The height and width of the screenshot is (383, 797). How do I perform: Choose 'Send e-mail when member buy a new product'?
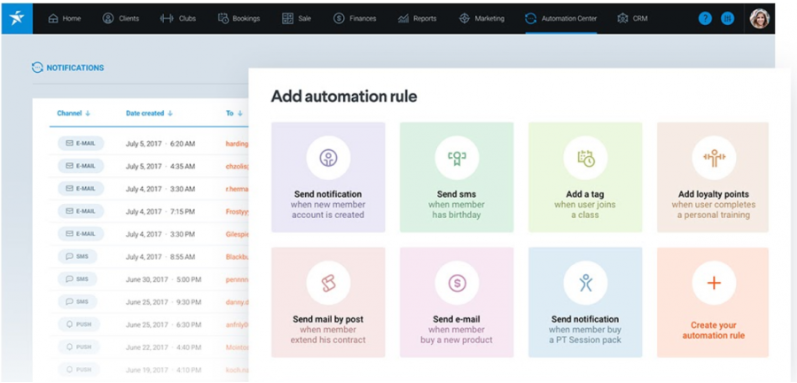click(x=456, y=302)
